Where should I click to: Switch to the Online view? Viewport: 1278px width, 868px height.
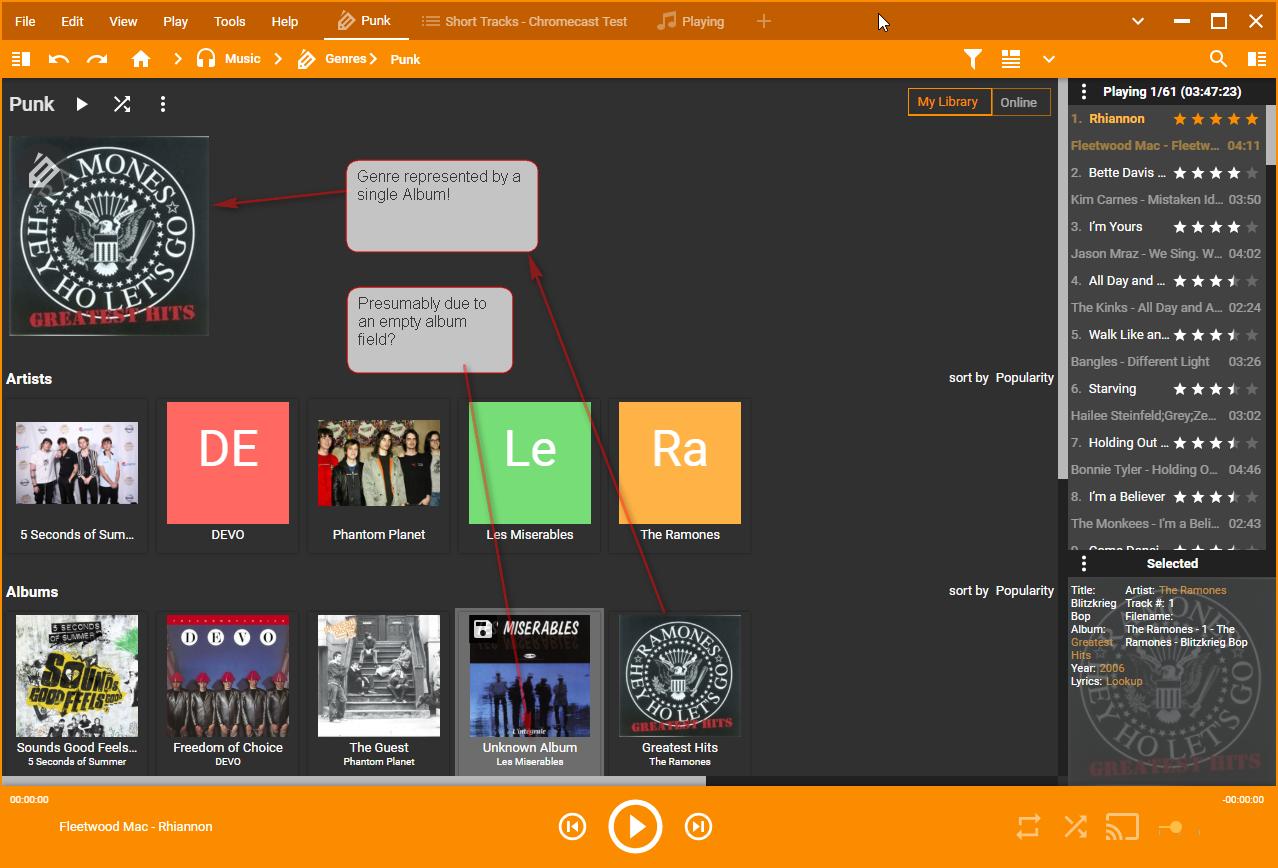[1018, 102]
